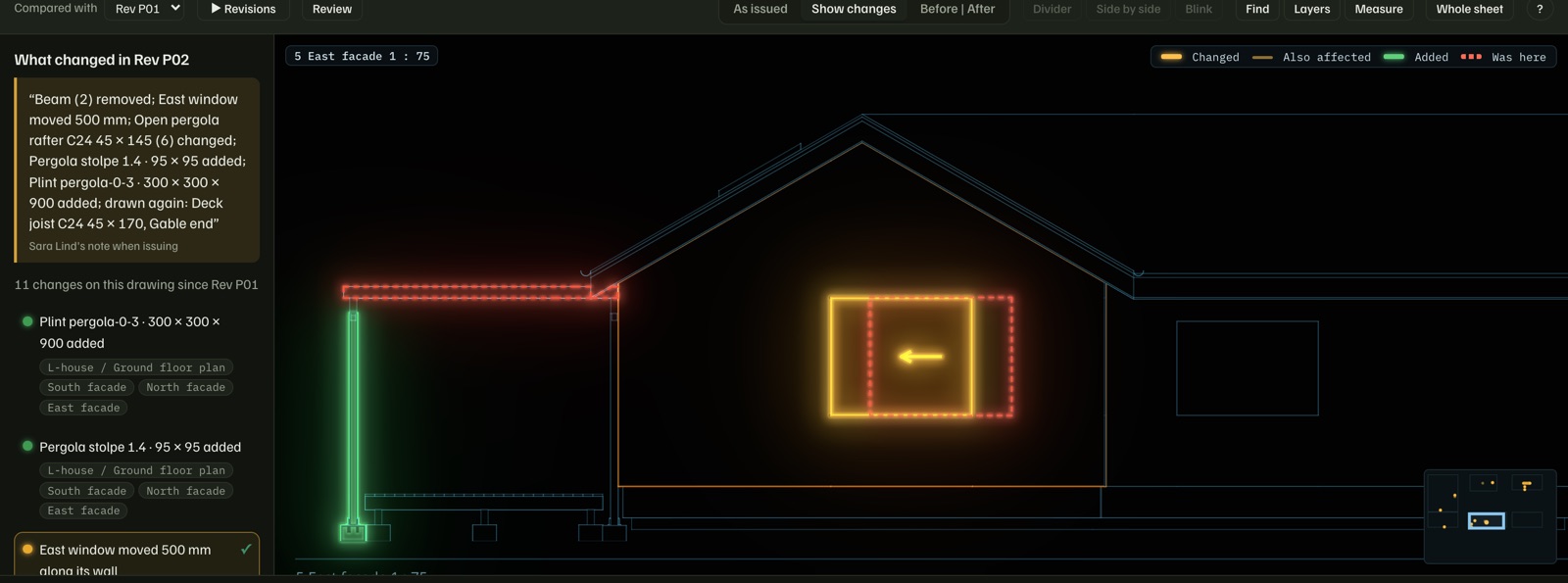This screenshot has height=583, width=1568.
Task: Switch to As issued view
Action: click(760, 9)
